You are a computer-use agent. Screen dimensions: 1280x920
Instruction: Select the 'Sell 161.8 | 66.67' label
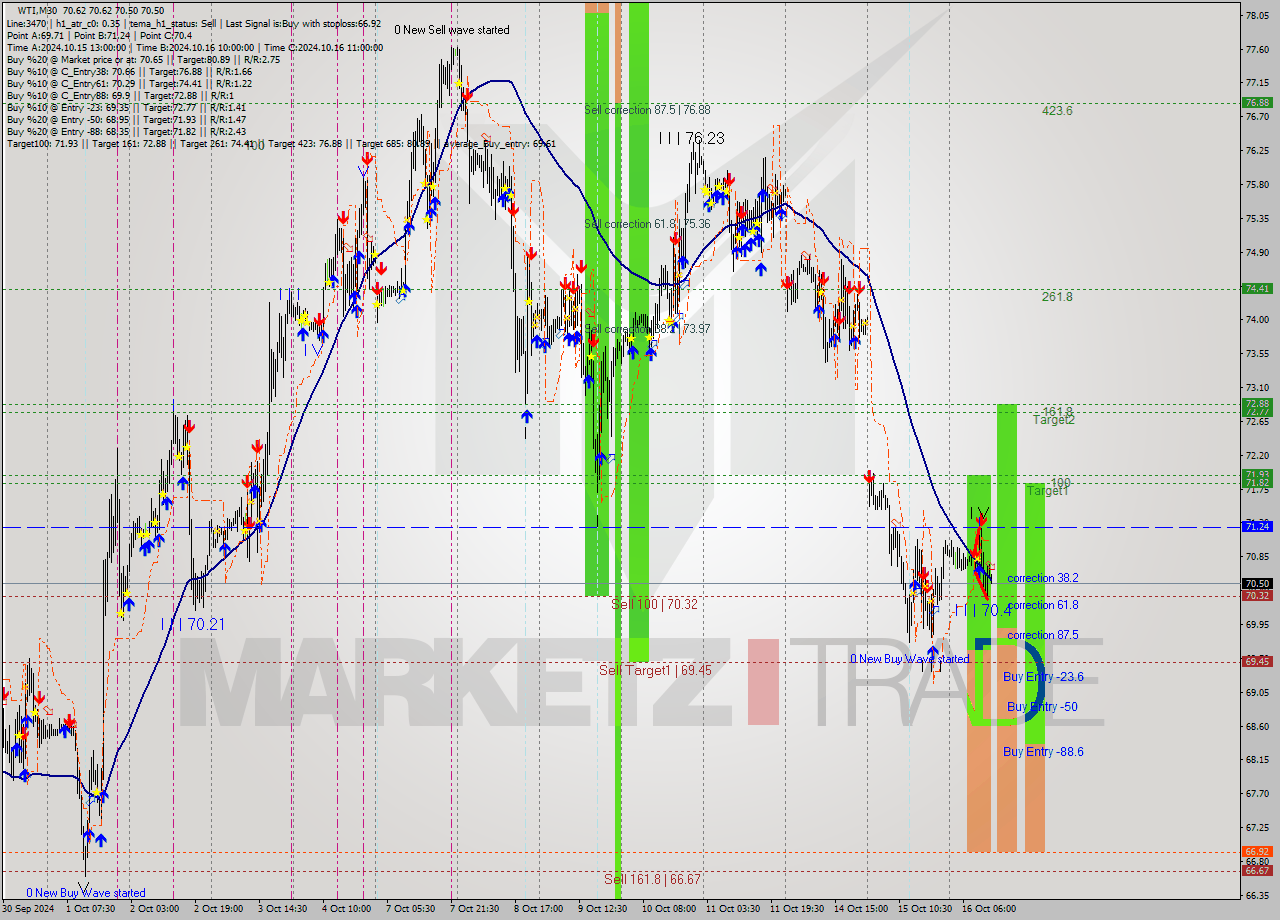pyautogui.click(x=652, y=879)
